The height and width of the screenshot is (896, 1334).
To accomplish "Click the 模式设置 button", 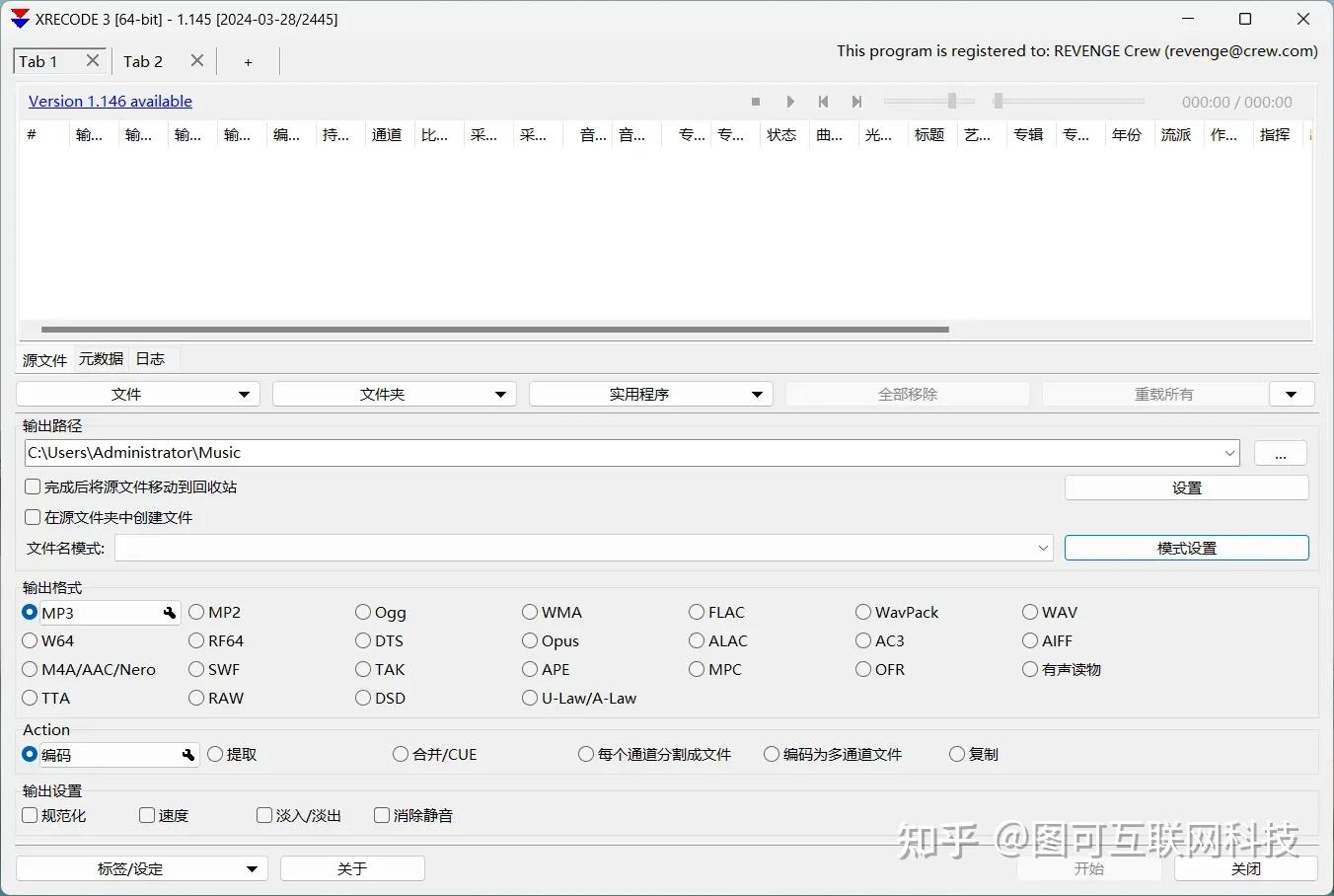I will click(x=1186, y=548).
